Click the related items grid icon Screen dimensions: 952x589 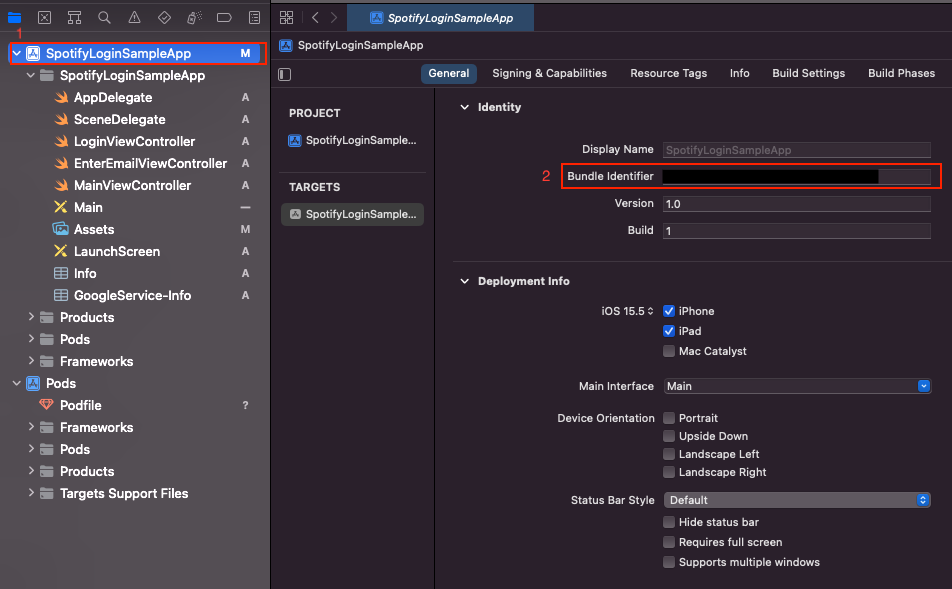[287, 18]
